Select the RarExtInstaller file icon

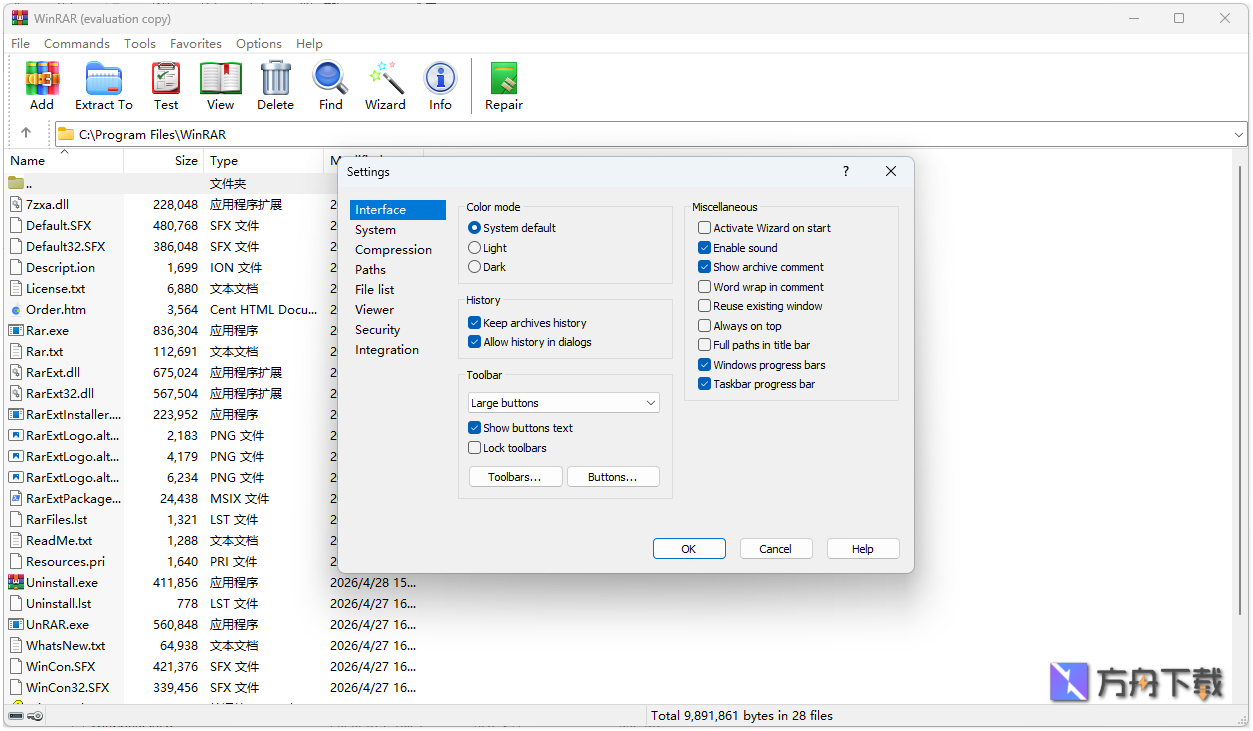[16, 414]
